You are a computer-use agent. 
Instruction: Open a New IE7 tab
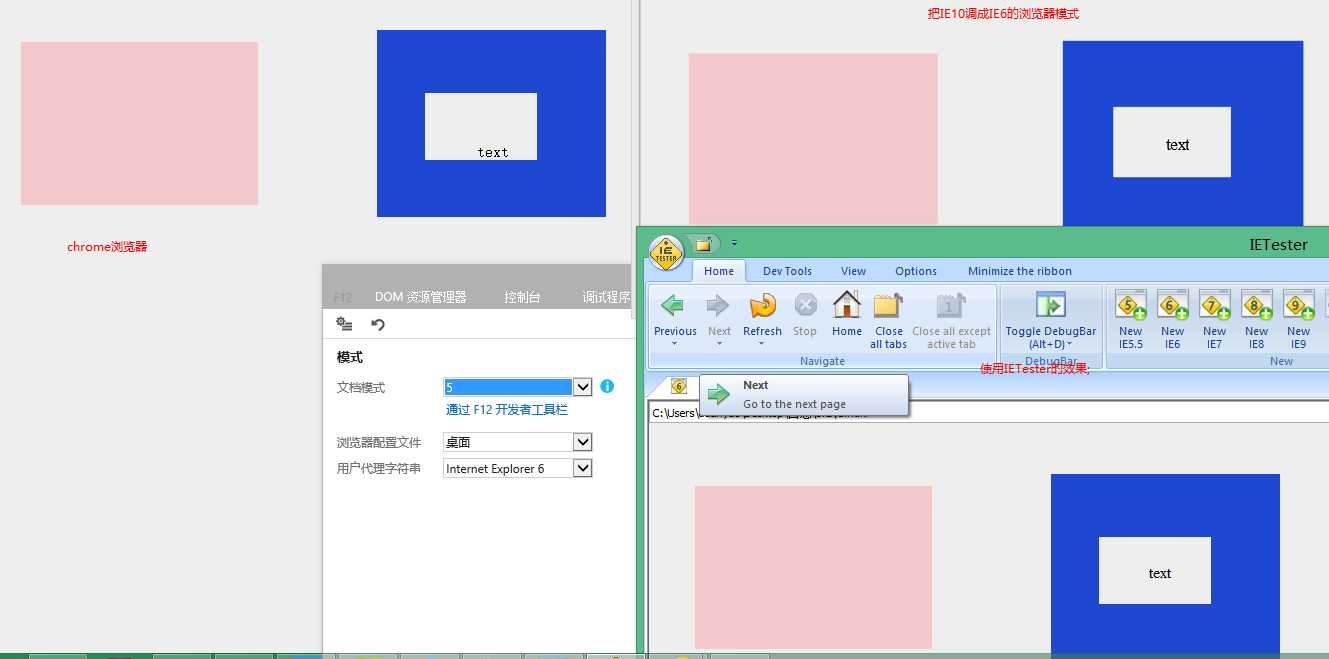coord(1215,306)
